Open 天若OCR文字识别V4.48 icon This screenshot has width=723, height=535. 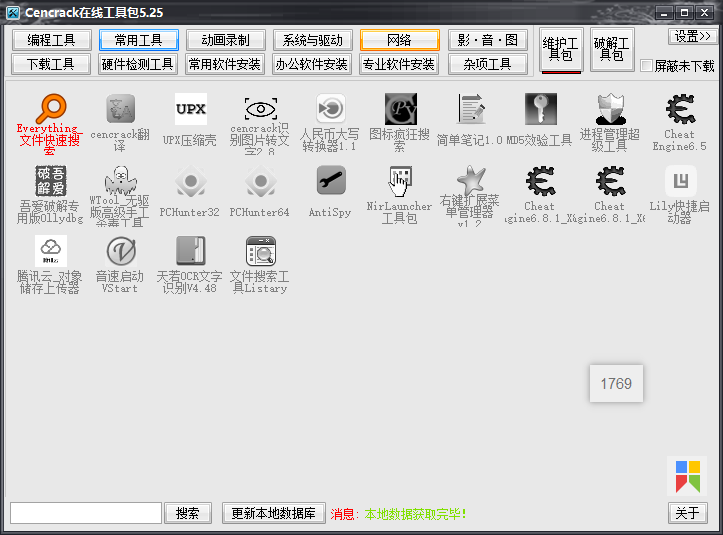tap(191, 251)
